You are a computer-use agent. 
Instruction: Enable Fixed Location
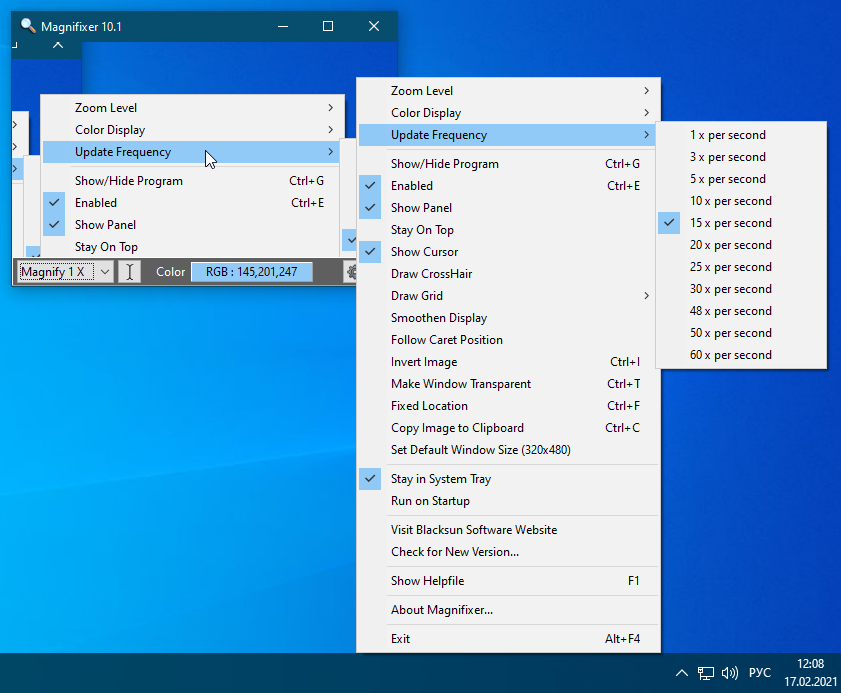[508, 406]
